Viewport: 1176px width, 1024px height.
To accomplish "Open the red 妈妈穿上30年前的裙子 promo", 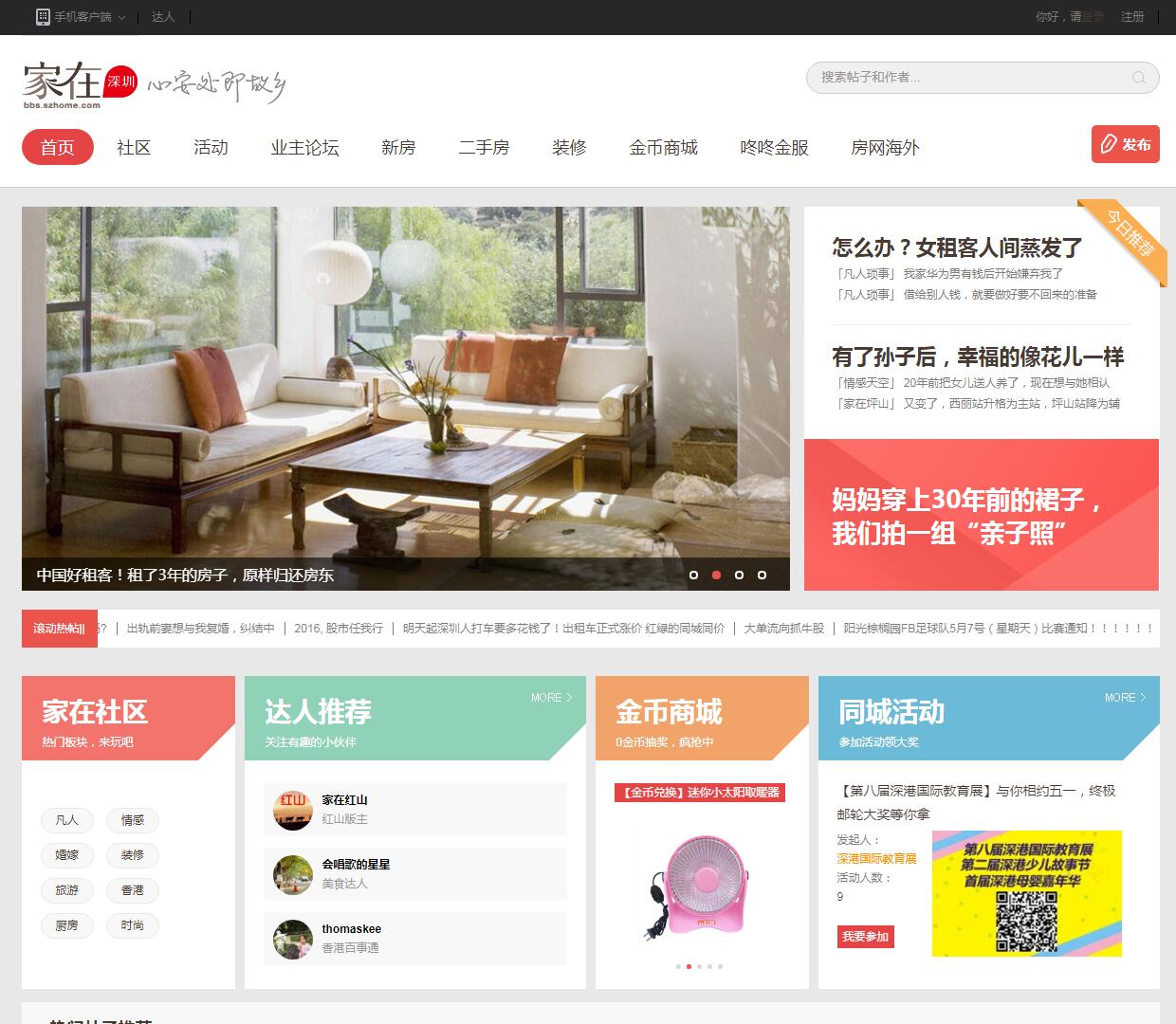I will 982,515.
